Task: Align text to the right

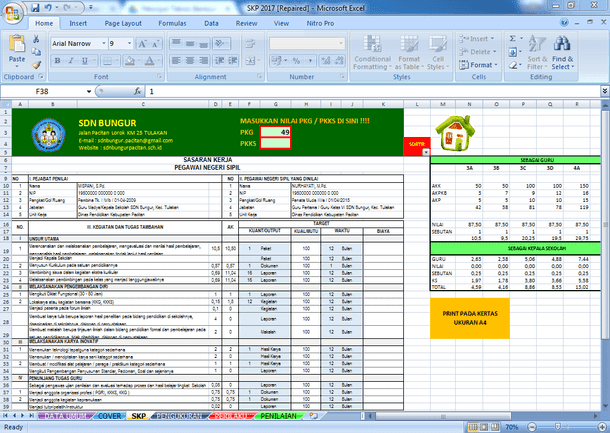Action: click(x=203, y=61)
